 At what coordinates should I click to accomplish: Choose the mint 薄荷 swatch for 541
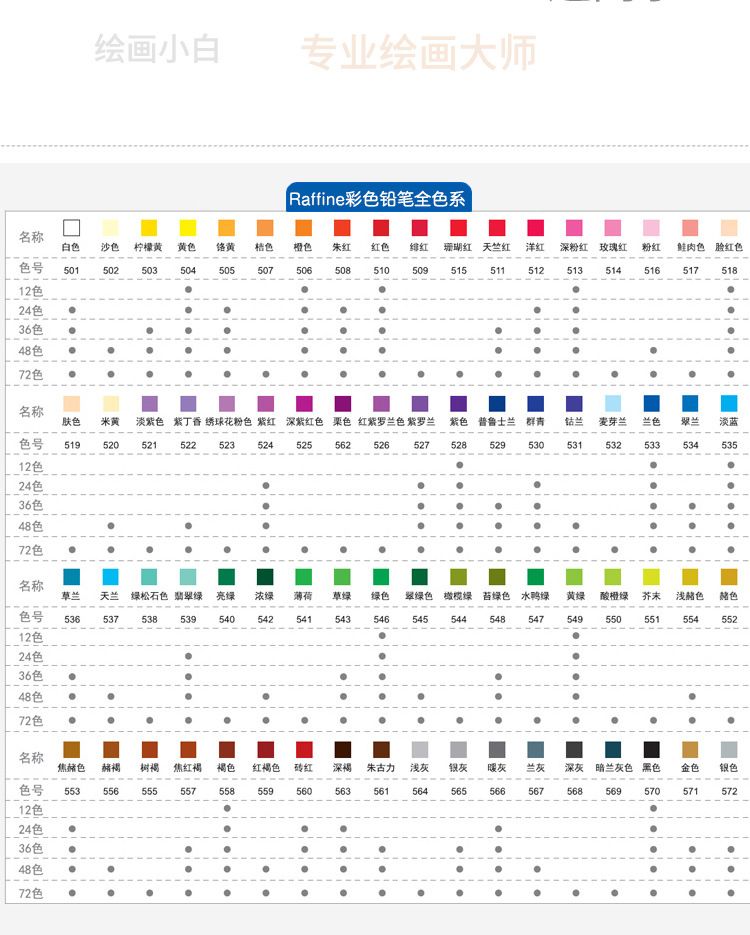(x=303, y=577)
